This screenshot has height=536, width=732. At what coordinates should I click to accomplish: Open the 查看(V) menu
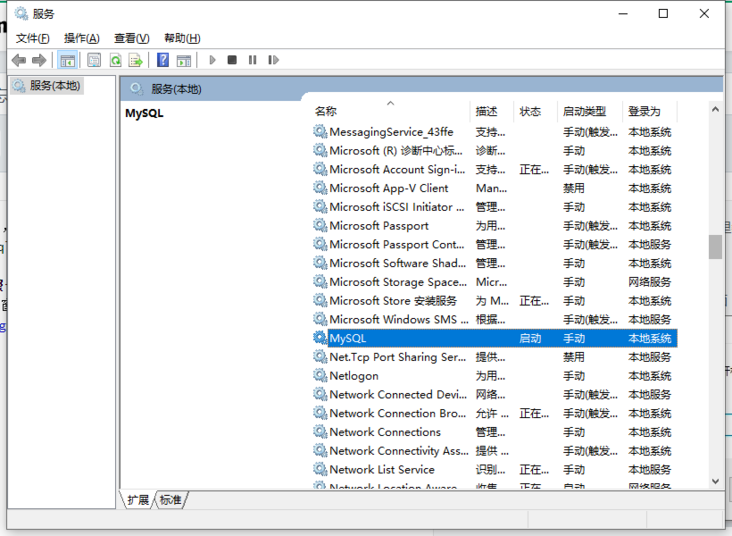132,38
